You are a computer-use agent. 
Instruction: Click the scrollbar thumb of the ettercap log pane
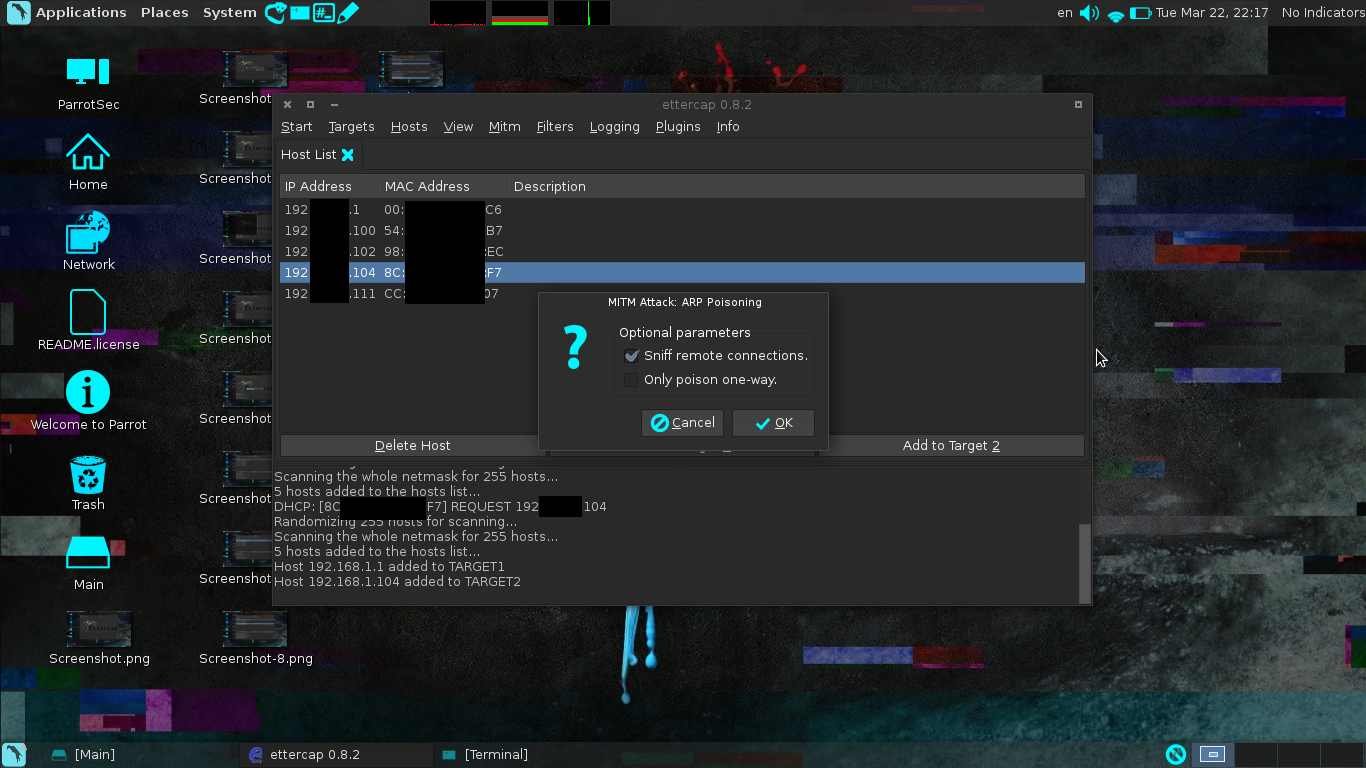pos(1085,563)
